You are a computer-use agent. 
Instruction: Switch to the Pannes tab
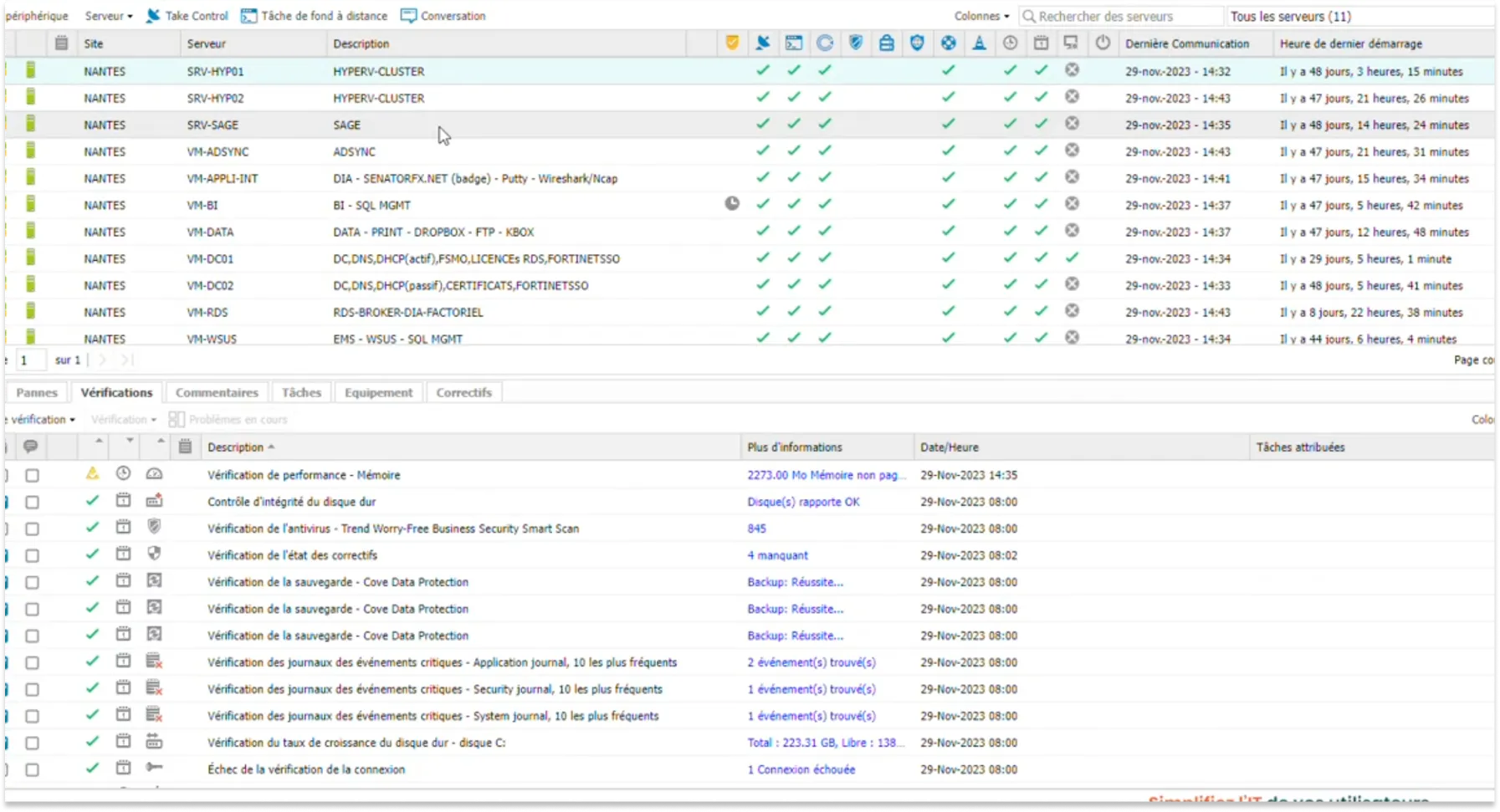click(x=37, y=391)
